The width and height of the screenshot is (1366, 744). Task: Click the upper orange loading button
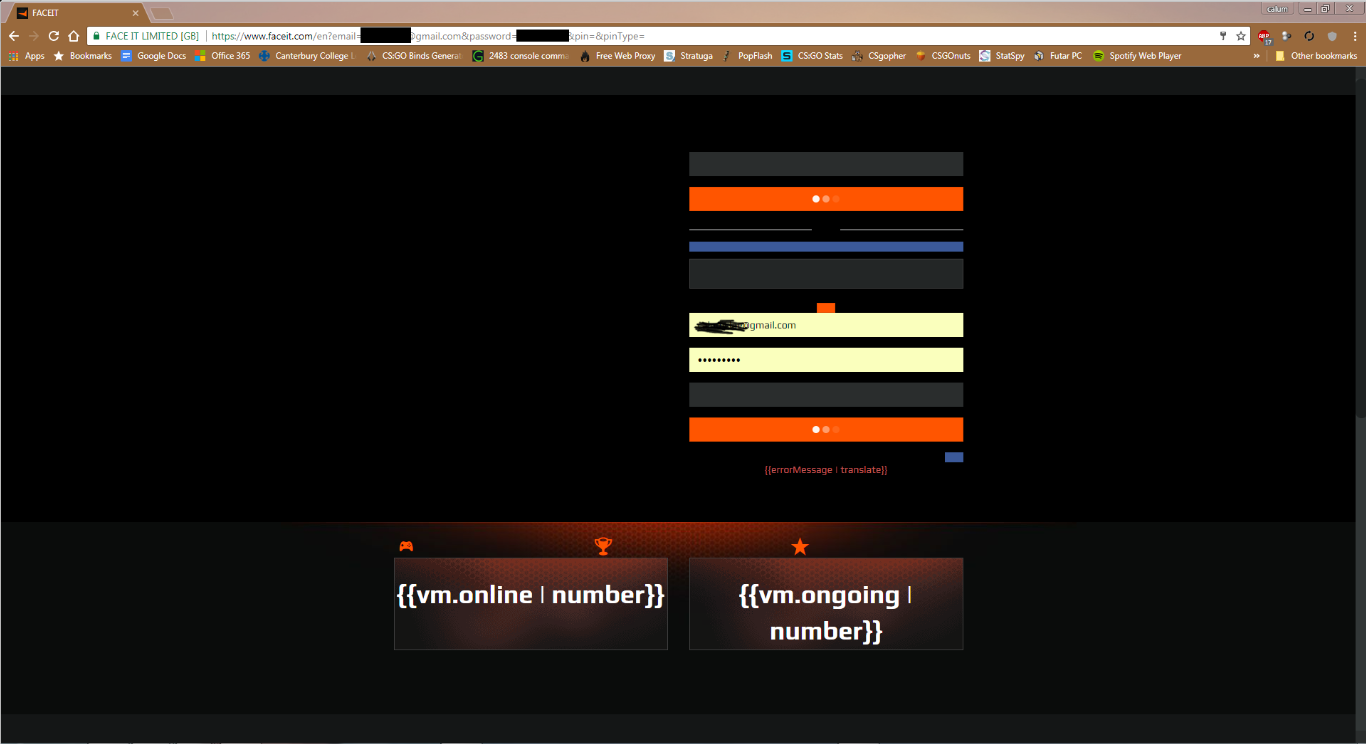coord(826,199)
